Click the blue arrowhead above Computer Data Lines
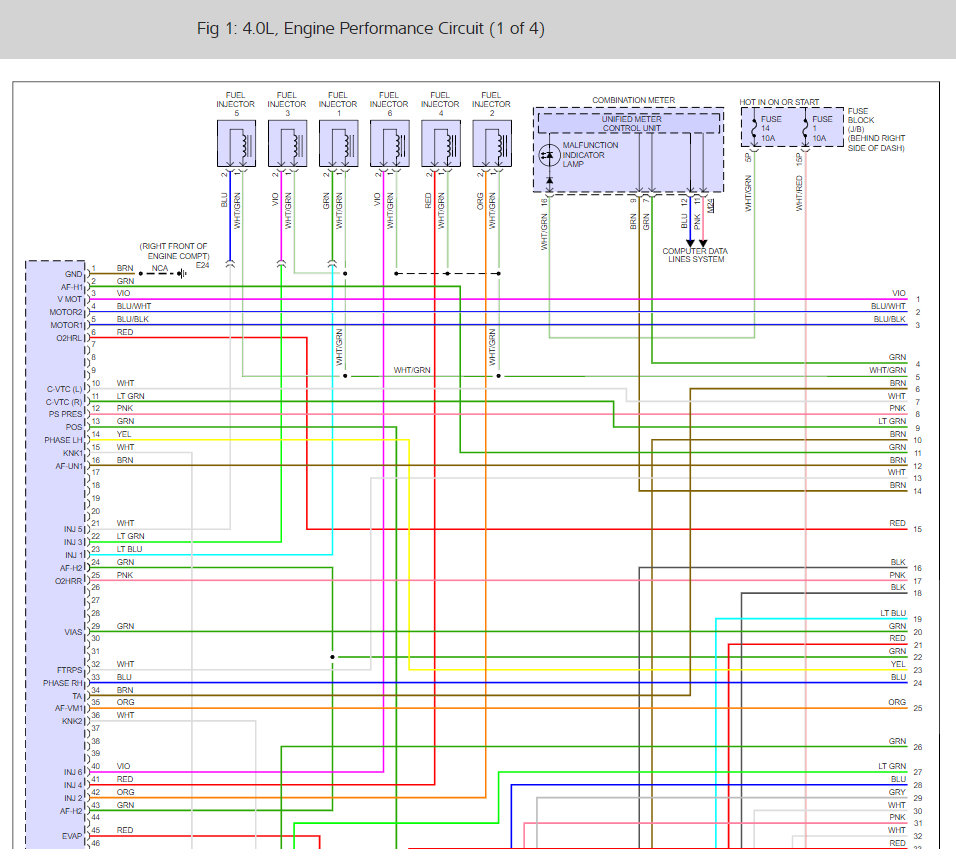 690,243
